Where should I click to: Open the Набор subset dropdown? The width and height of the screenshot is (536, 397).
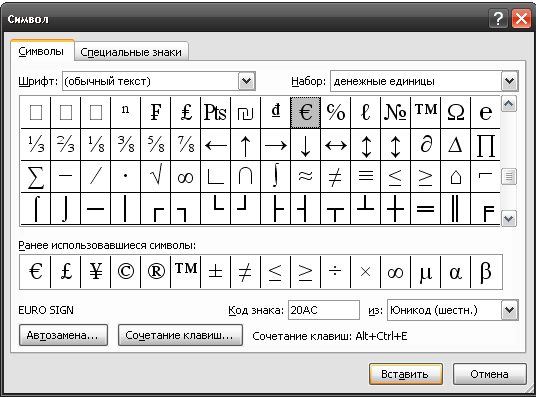509,81
